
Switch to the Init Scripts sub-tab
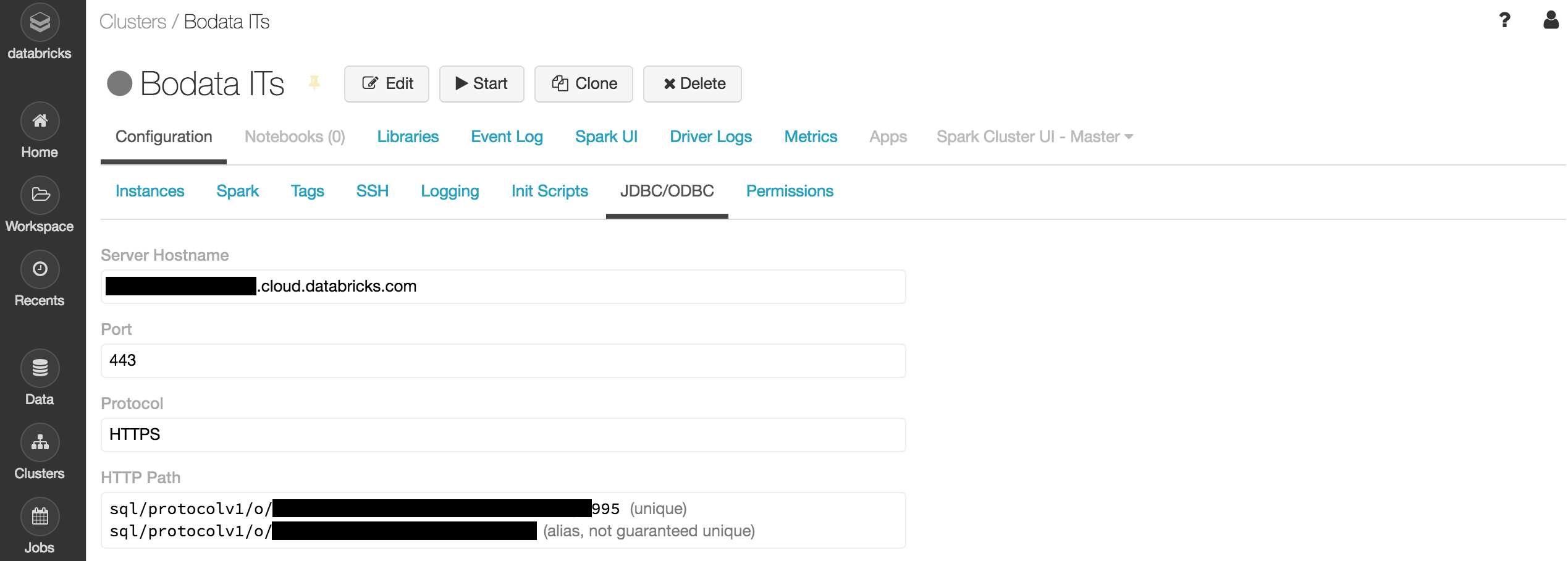pos(549,191)
